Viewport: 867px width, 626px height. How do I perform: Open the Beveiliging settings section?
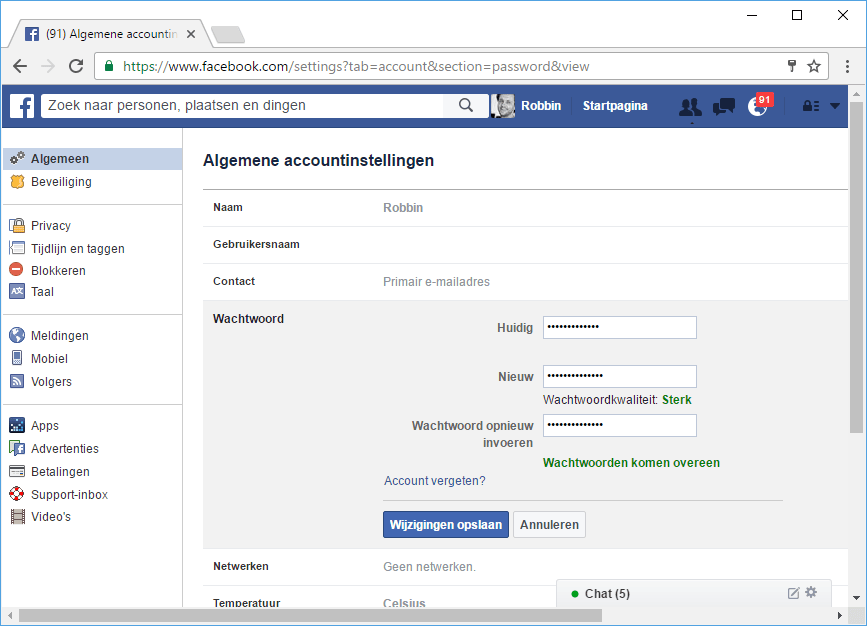(x=60, y=182)
